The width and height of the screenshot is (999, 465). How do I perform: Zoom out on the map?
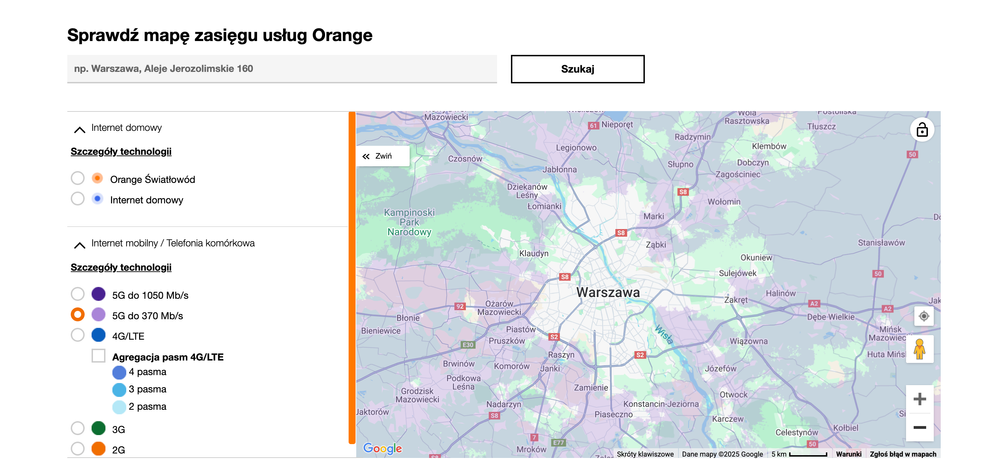919,427
